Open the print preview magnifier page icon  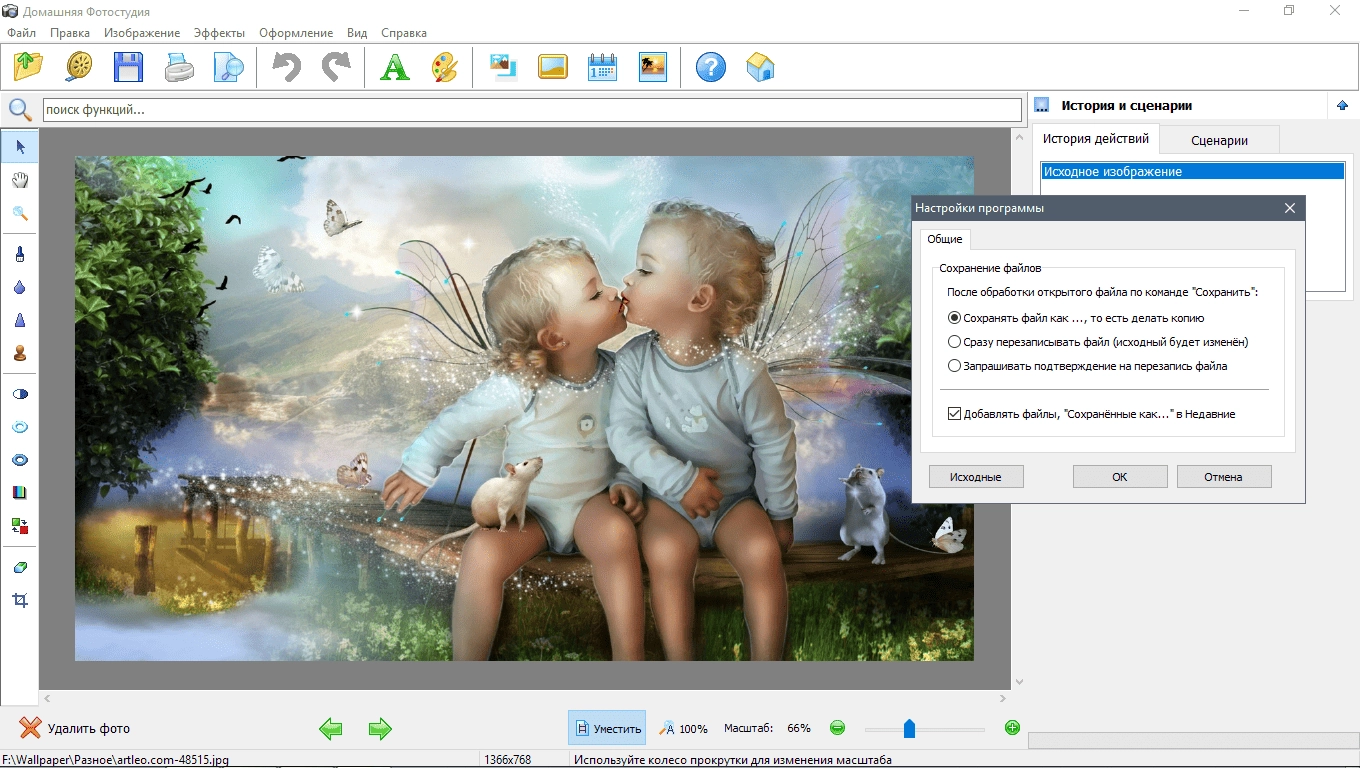[229, 67]
